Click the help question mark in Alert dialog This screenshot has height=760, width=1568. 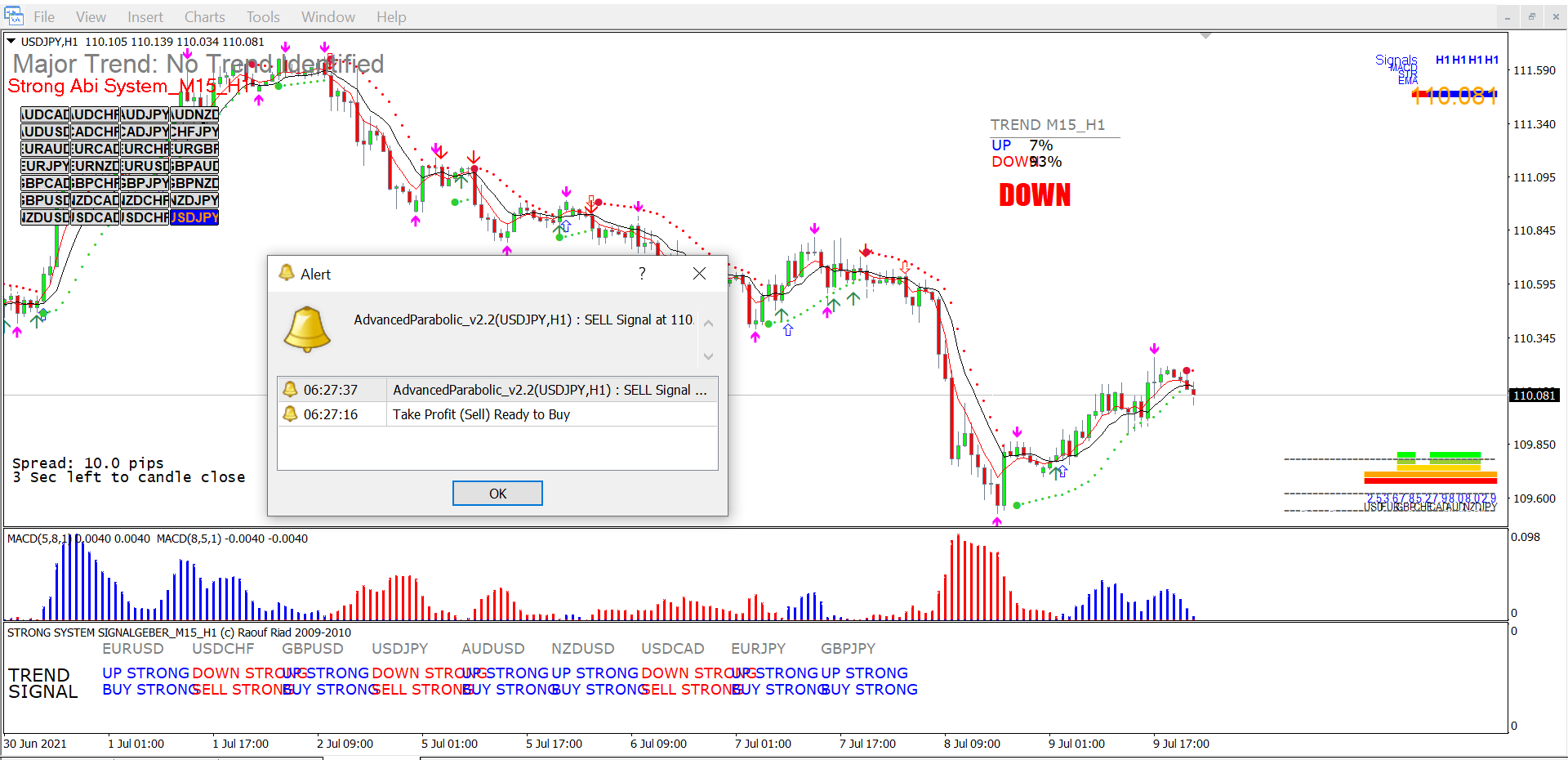pos(642,274)
